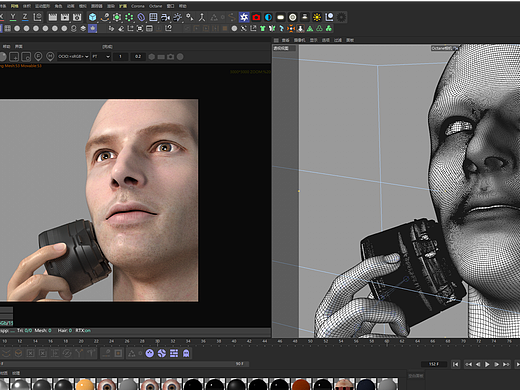Open the green cloner array icon
The width and height of the screenshot is (520, 390).
tap(129, 17)
